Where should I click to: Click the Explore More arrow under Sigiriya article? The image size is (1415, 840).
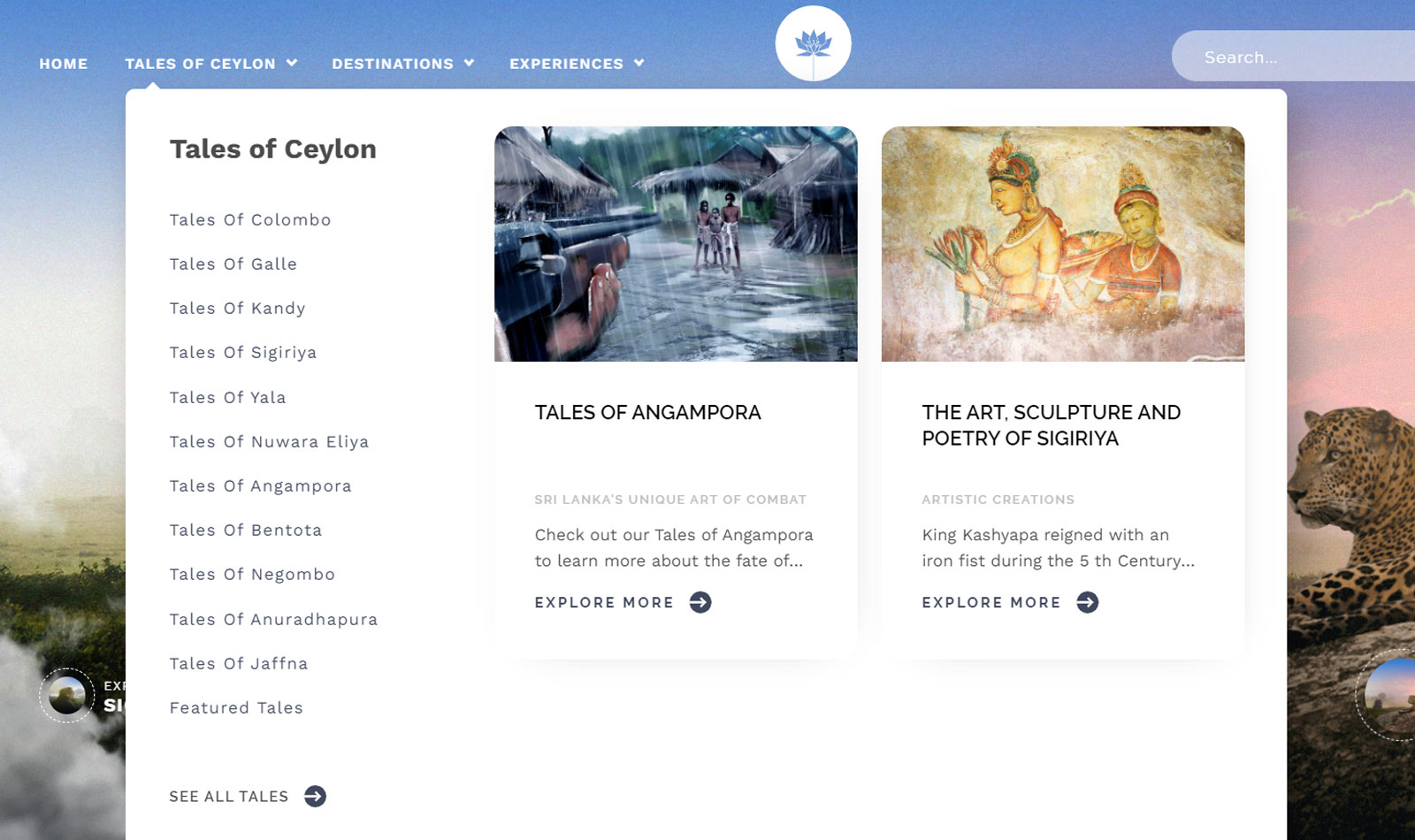click(1088, 602)
